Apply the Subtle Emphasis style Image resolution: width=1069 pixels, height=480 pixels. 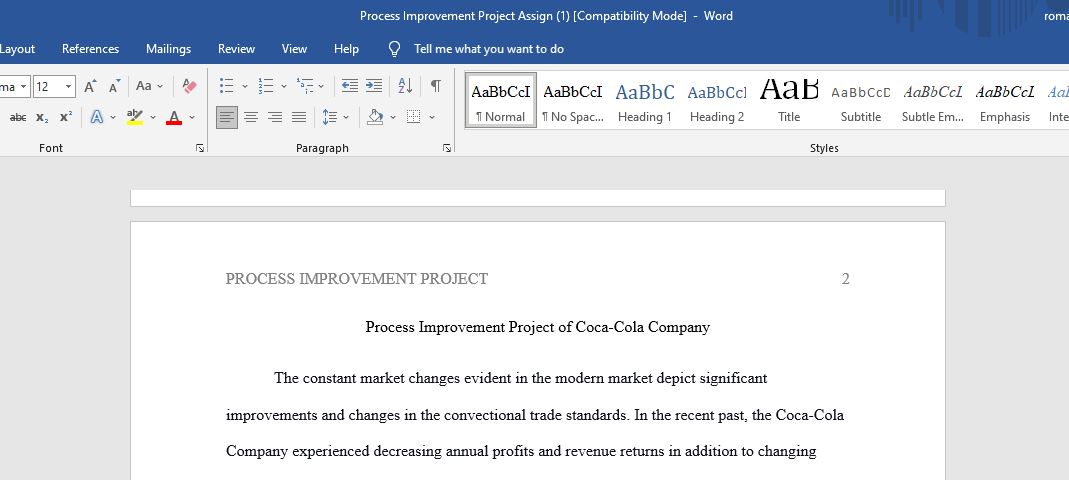pos(933,100)
